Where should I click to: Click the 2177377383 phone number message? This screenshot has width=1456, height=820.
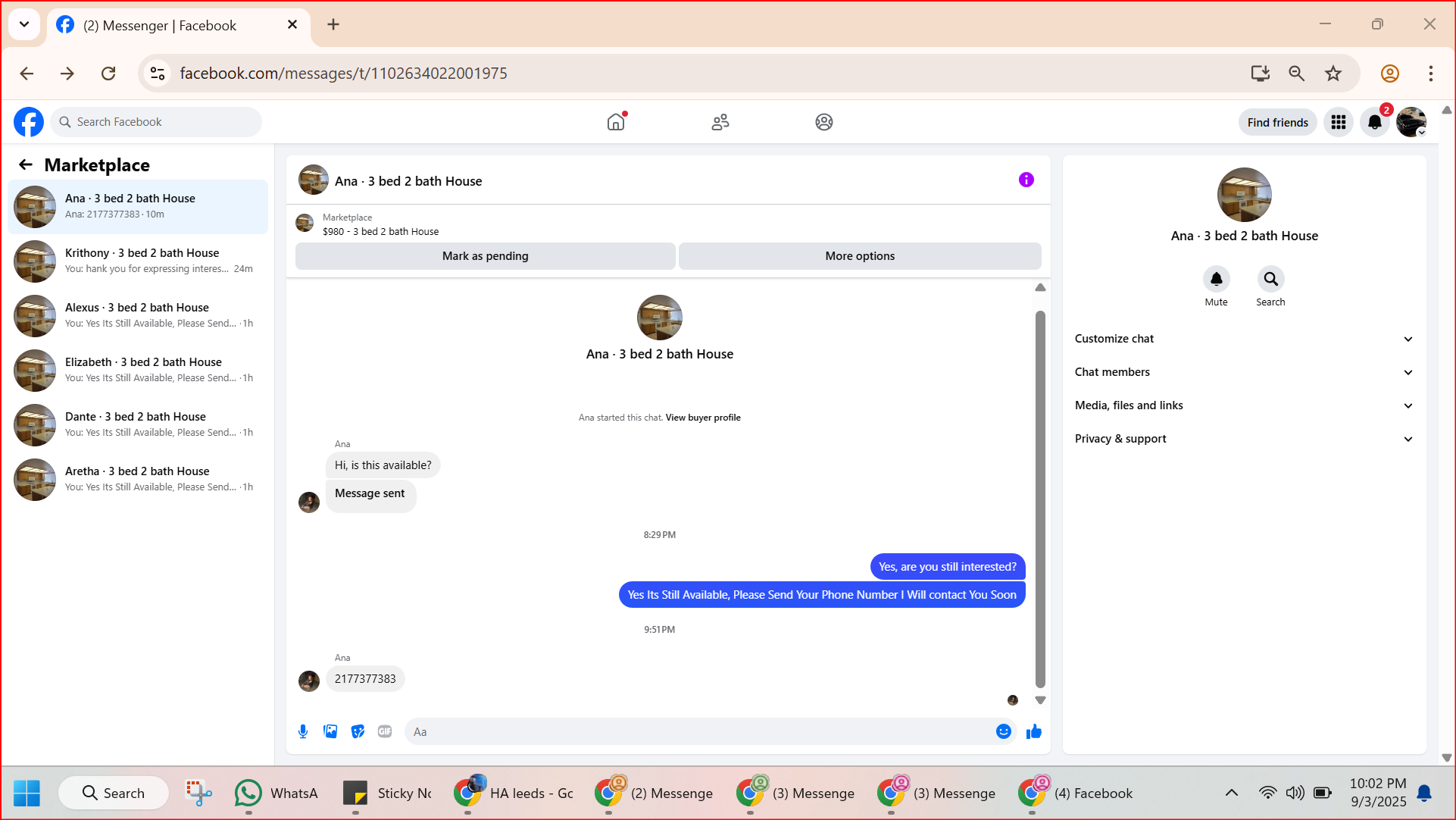click(x=365, y=679)
